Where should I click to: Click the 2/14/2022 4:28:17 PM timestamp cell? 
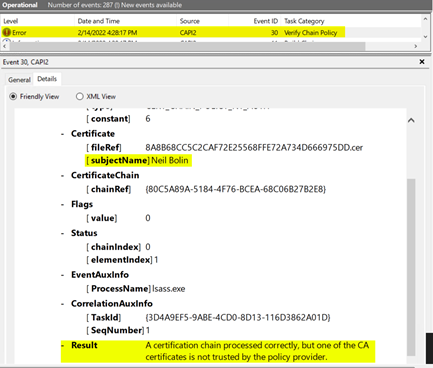click(107, 33)
